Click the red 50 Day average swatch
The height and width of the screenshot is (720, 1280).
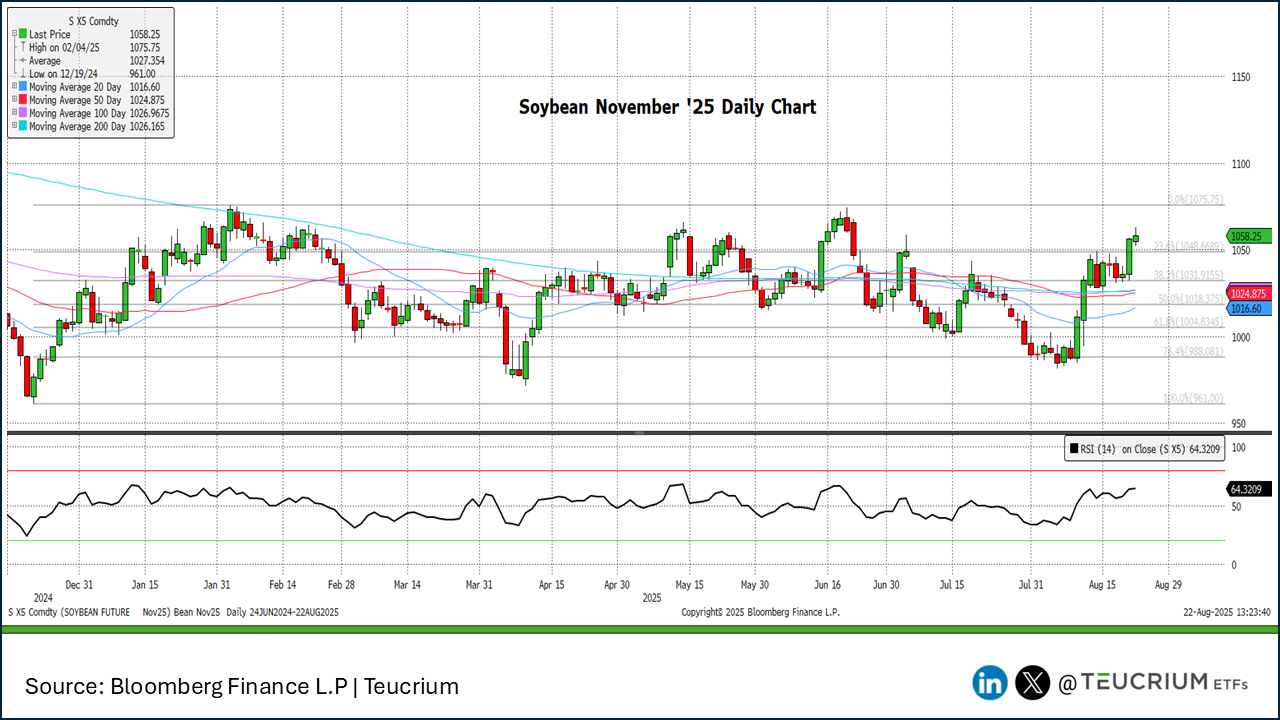(23, 100)
